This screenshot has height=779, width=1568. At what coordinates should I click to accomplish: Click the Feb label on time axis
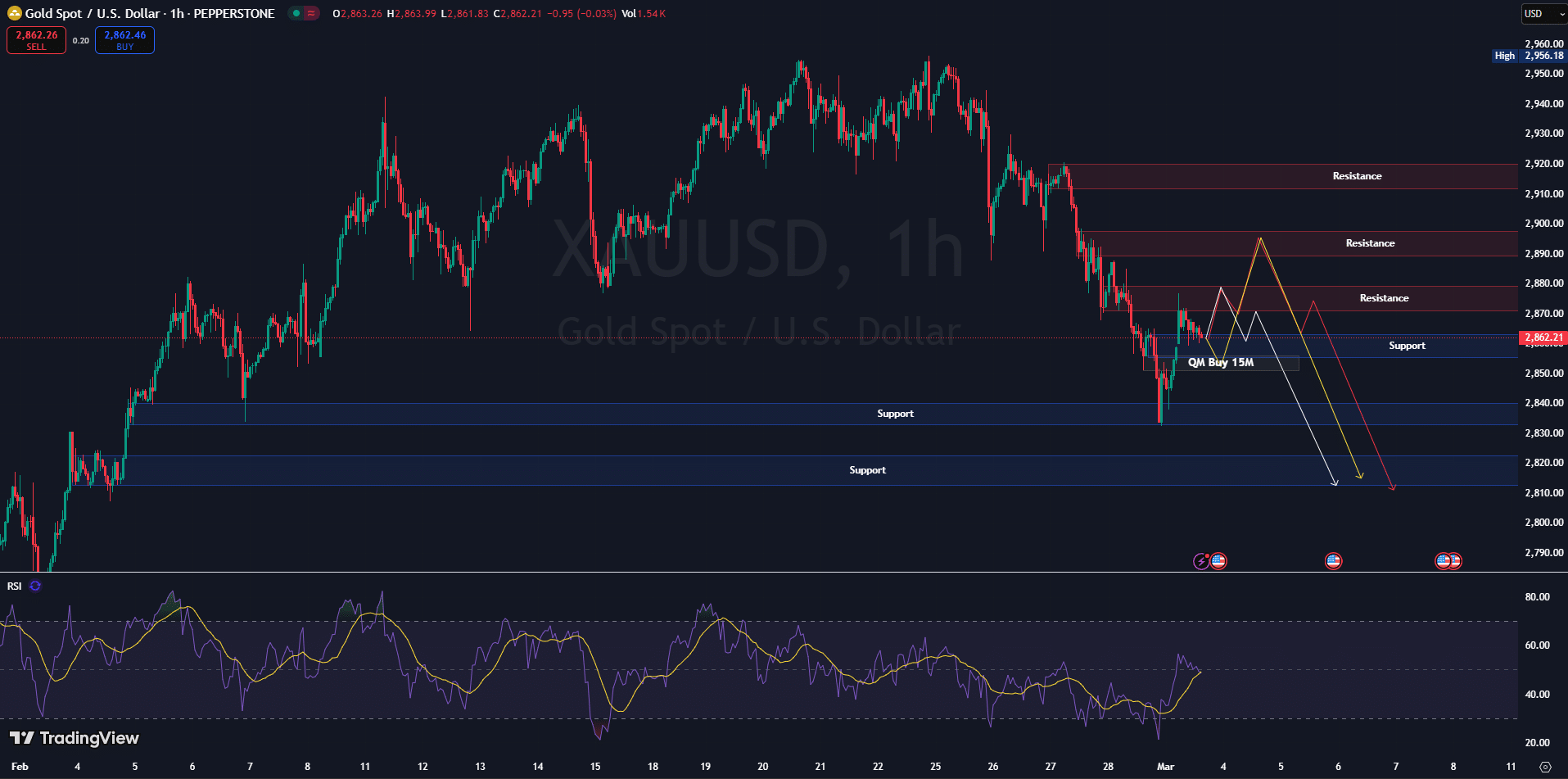tap(20, 767)
